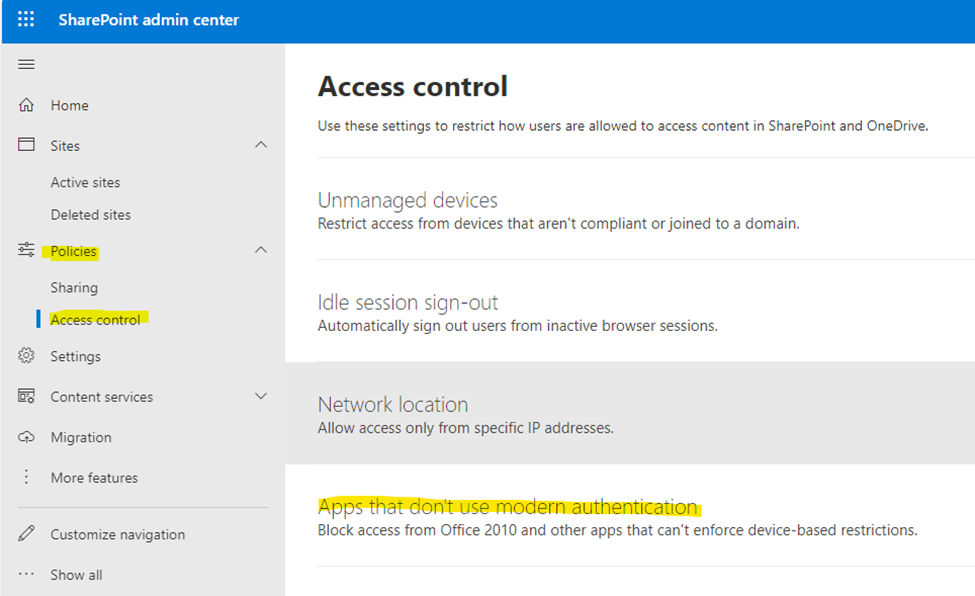Select the Network location option
975x596 pixels.
coord(392,405)
